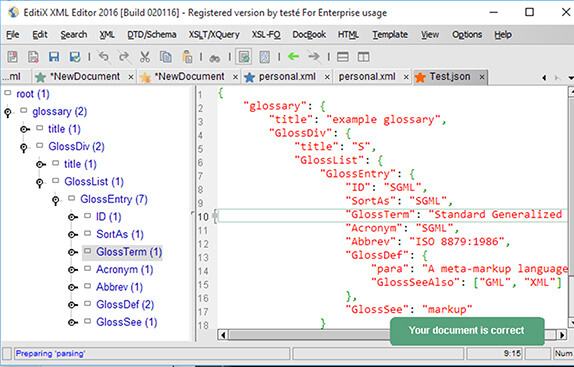Open the HTML menu
The width and height of the screenshot is (574, 367).
tap(348, 35)
